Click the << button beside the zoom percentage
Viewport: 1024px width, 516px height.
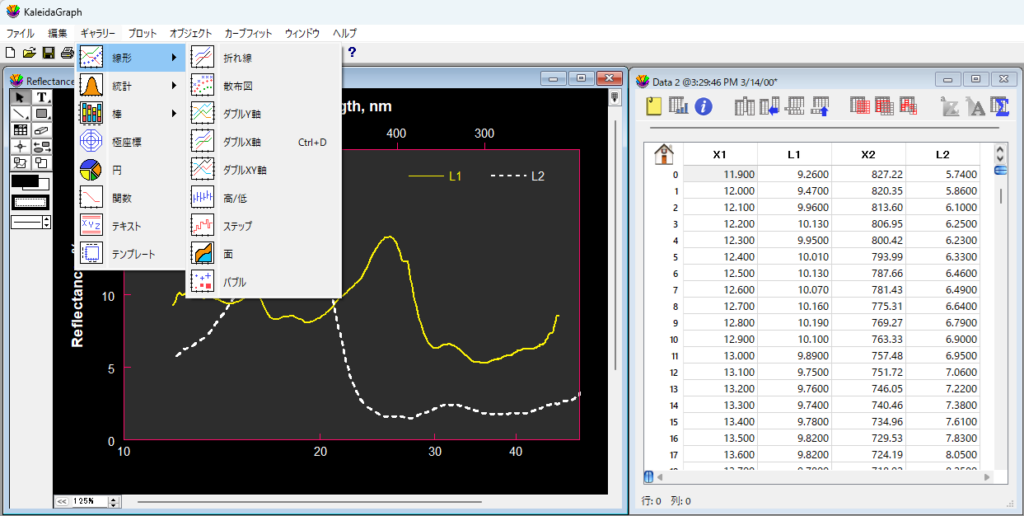[61, 501]
